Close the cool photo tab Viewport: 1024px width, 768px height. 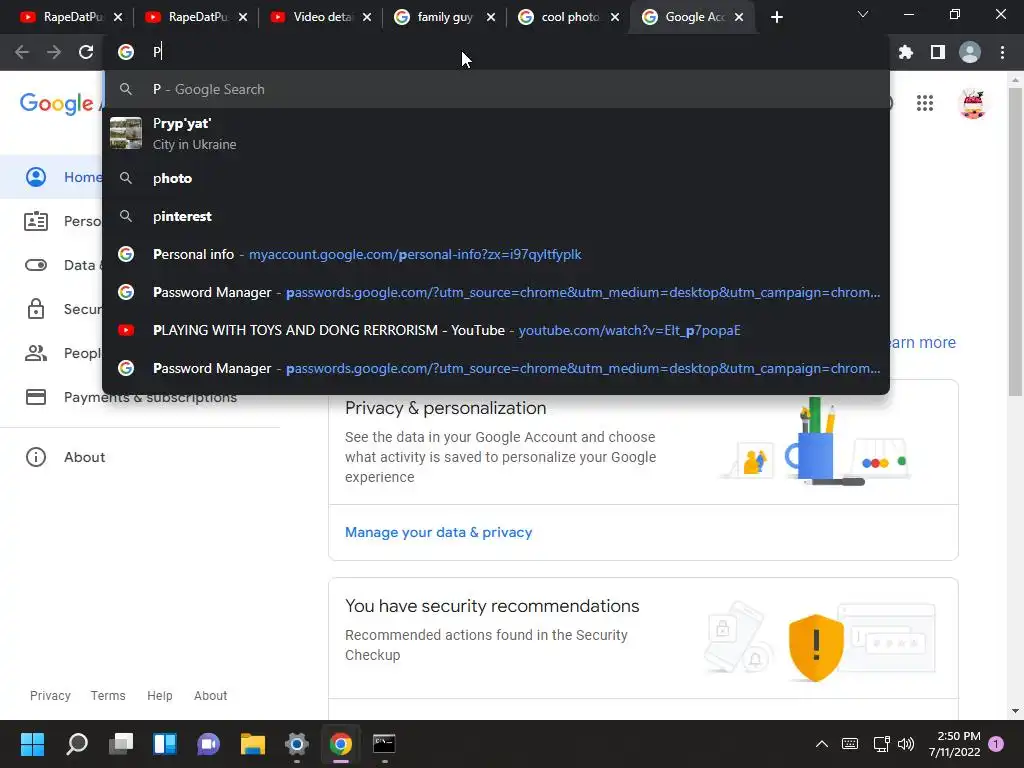(x=615, y=17)
